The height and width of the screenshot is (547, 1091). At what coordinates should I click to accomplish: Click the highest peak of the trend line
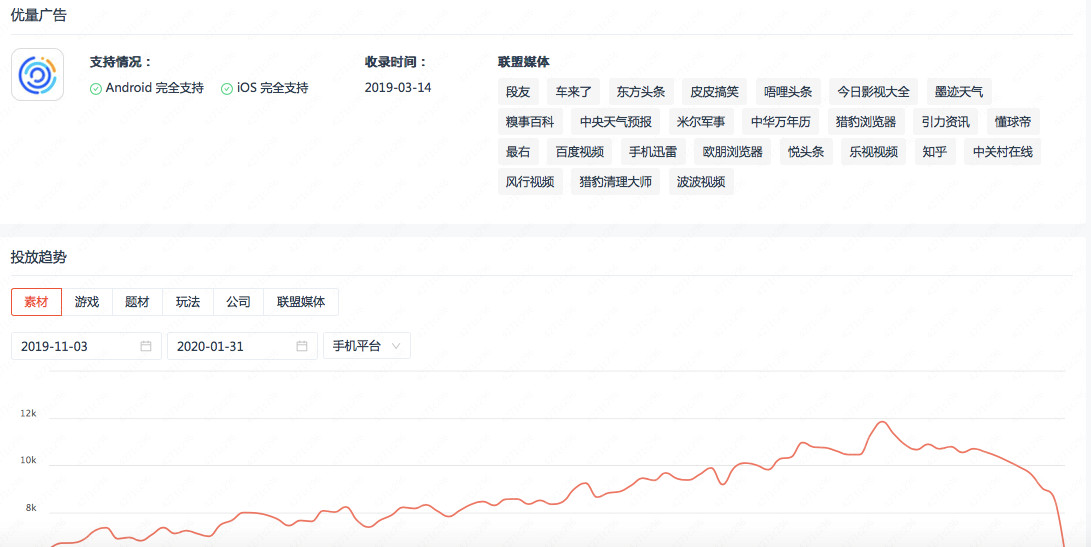[x=882, y=422]
